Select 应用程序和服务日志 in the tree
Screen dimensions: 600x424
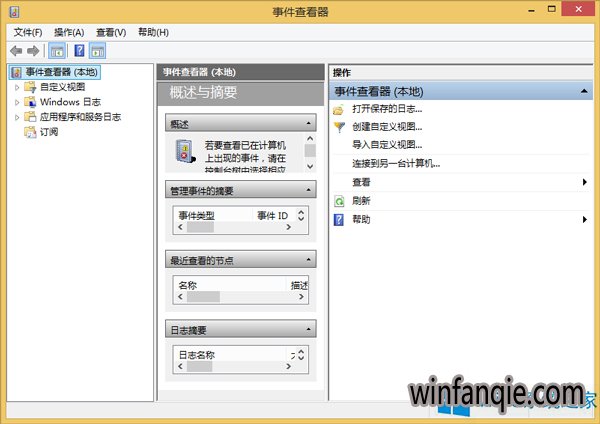[80, 117]
